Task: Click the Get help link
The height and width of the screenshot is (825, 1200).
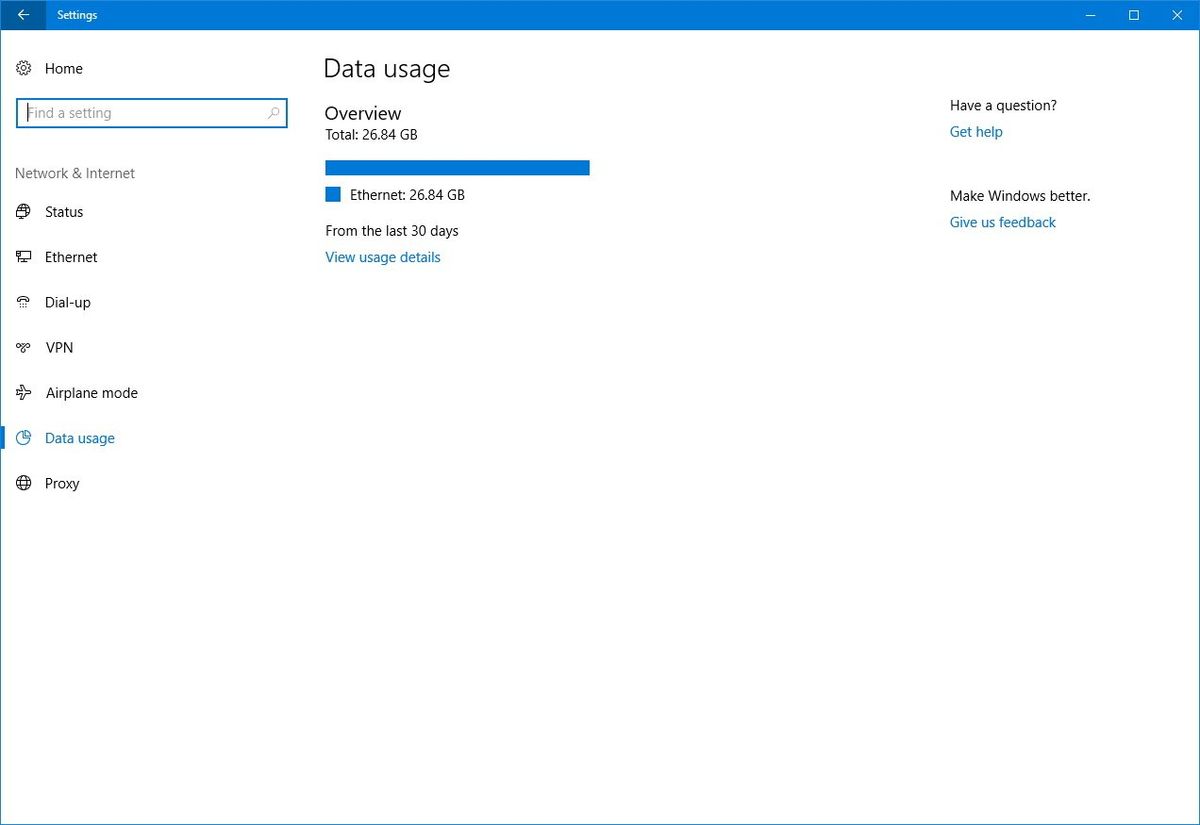Action: pyautogui.click(x=975, y=131)
